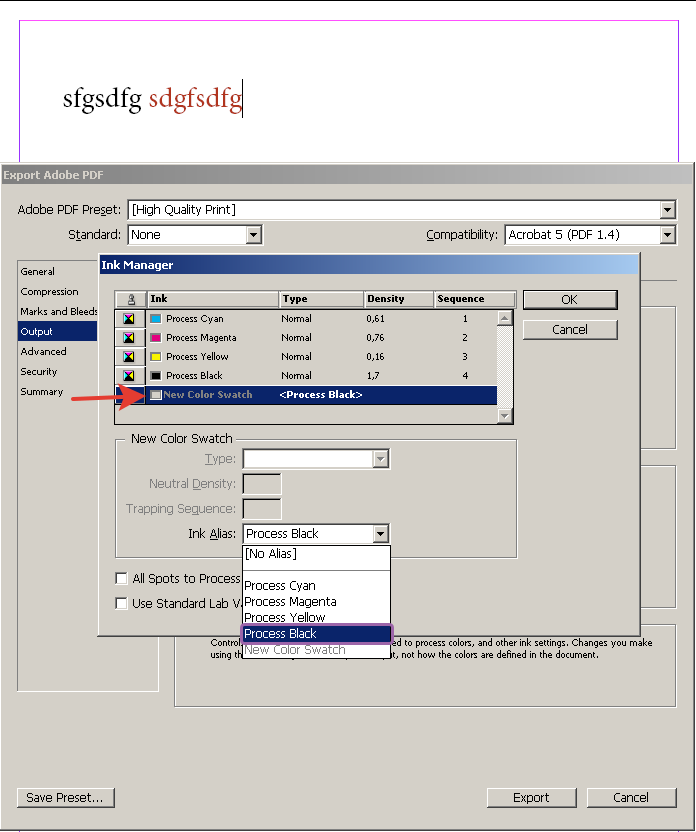Choose Process Black in Ink Alias list
The image size is (696, 832).
(x=316, y=634)
